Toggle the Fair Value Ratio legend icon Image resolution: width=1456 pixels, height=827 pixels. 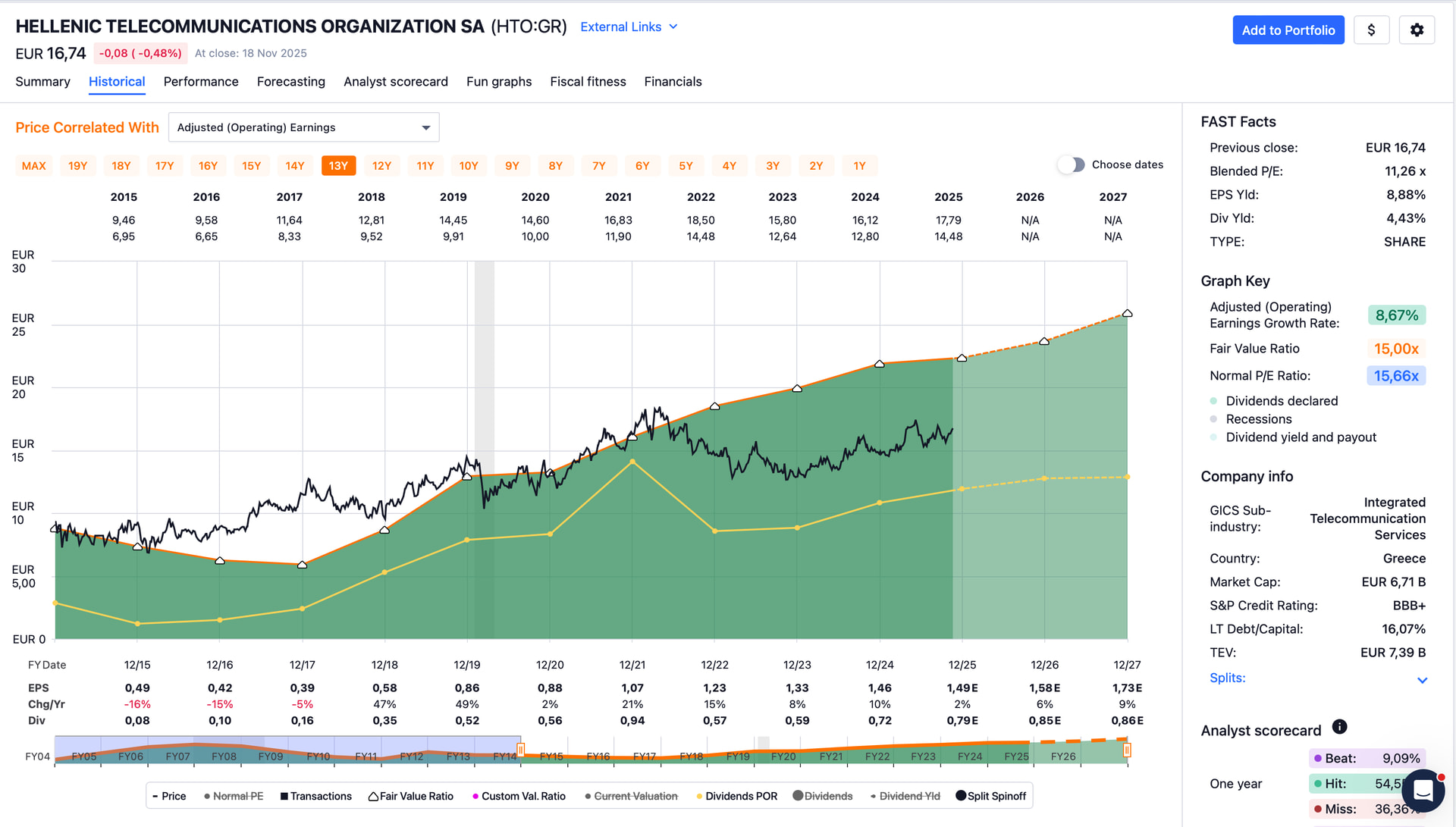373,796
